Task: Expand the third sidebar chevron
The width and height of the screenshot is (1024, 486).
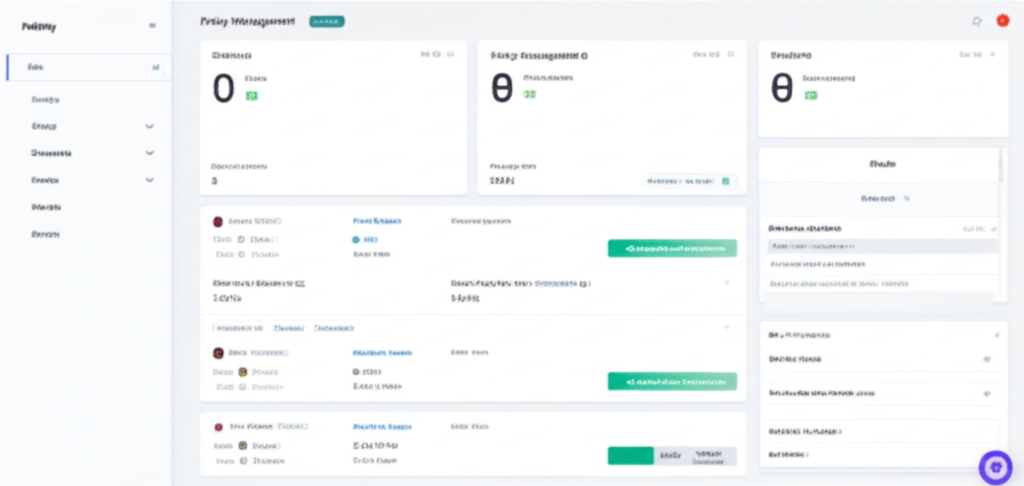Action: point(150,180)
